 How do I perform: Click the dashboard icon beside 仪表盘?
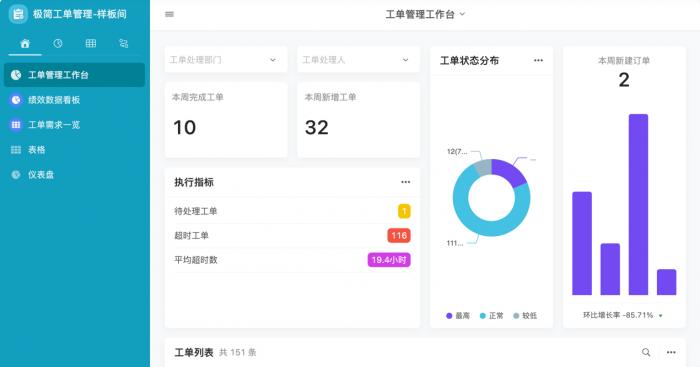[16, 175]
